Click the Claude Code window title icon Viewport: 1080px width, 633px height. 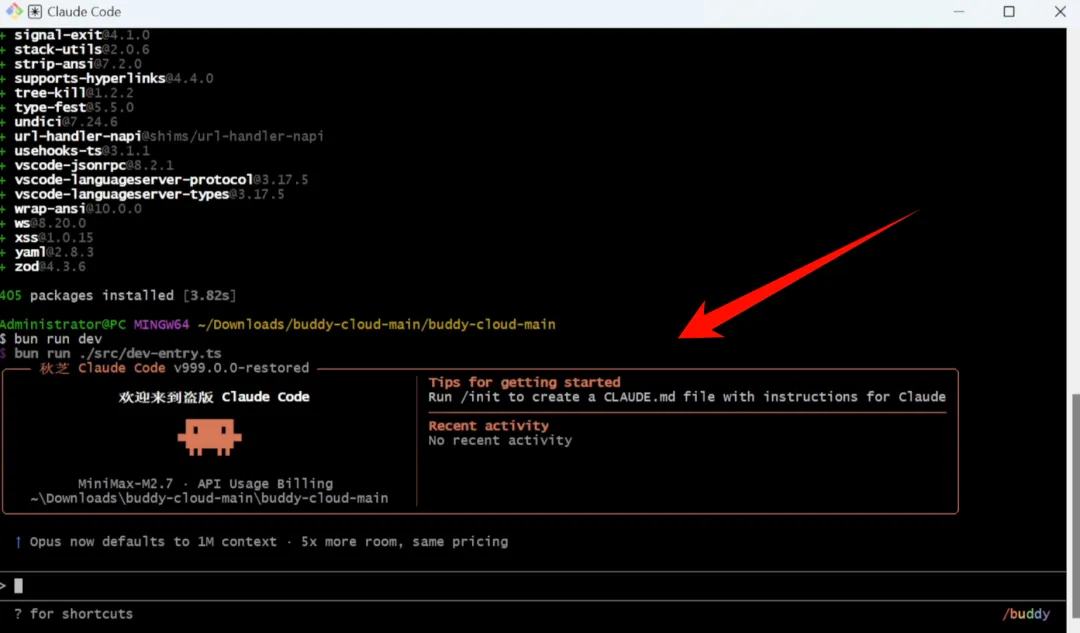[35, 12]
